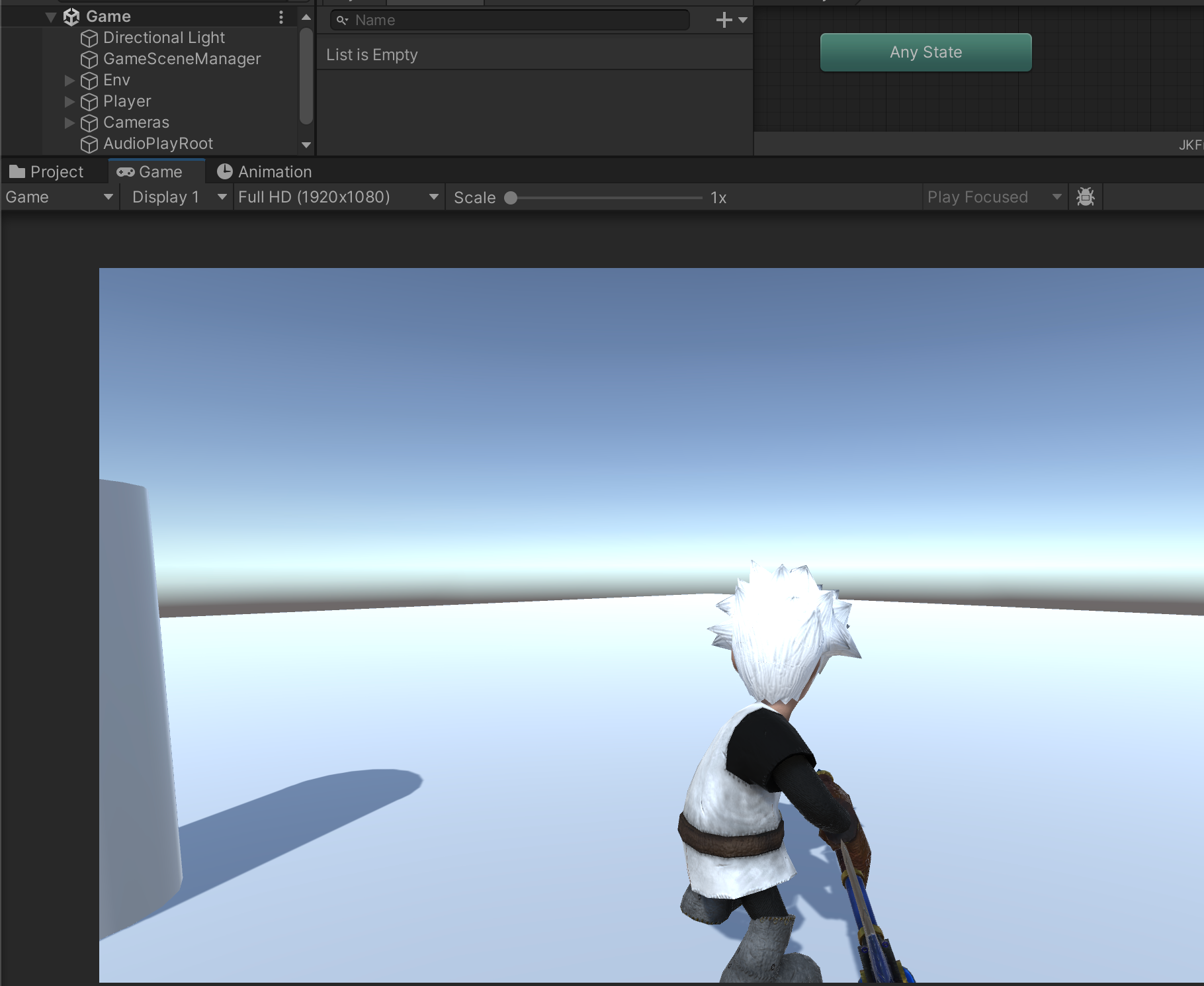Select the Any State animator node

click(925, 52)
